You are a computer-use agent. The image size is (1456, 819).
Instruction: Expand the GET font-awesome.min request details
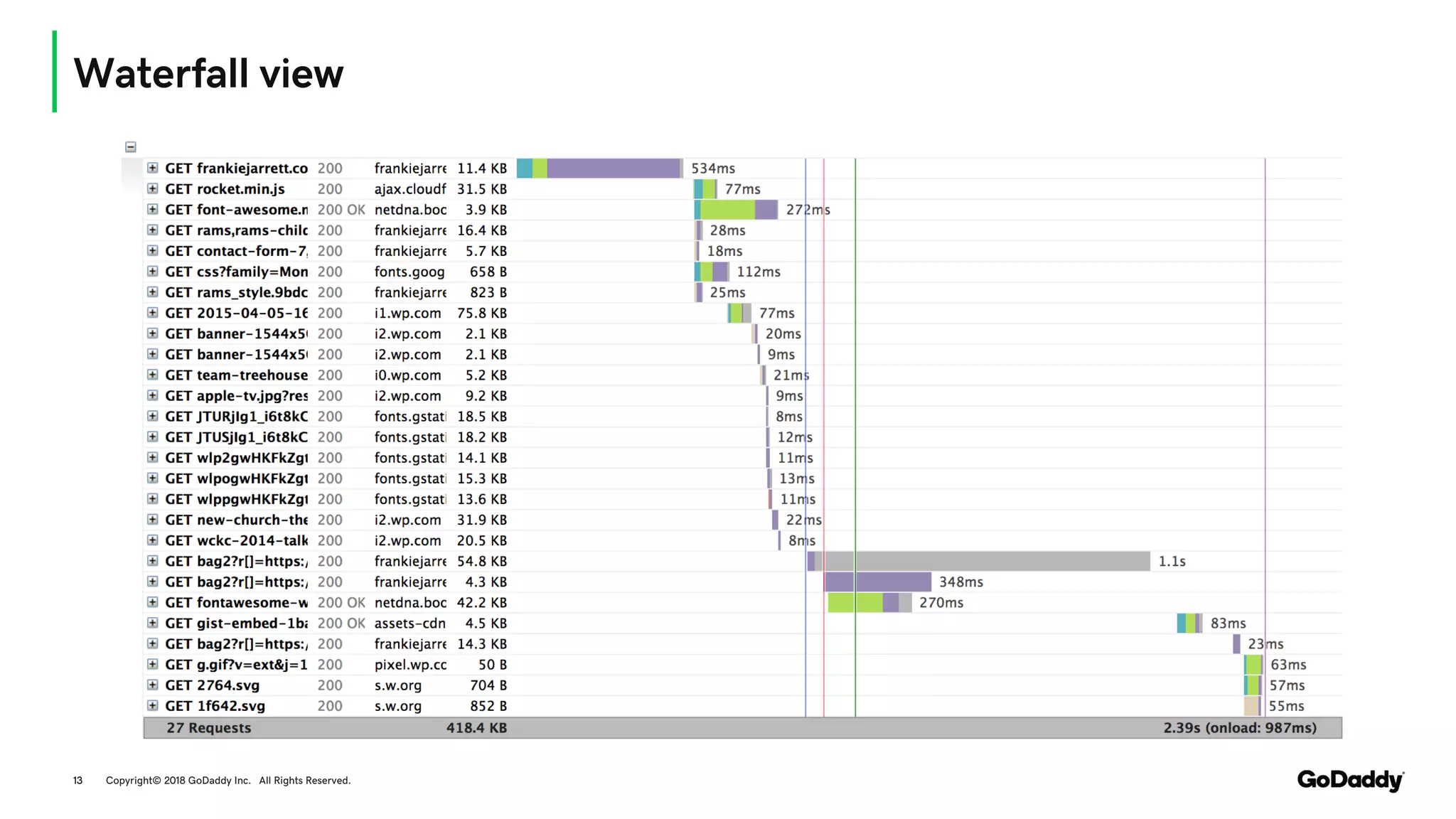[152, 209]
